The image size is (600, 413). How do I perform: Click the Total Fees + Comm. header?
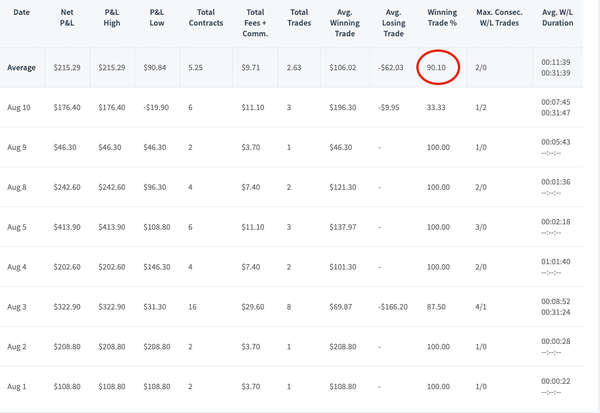pyautogui.click(x=255, y=23)
